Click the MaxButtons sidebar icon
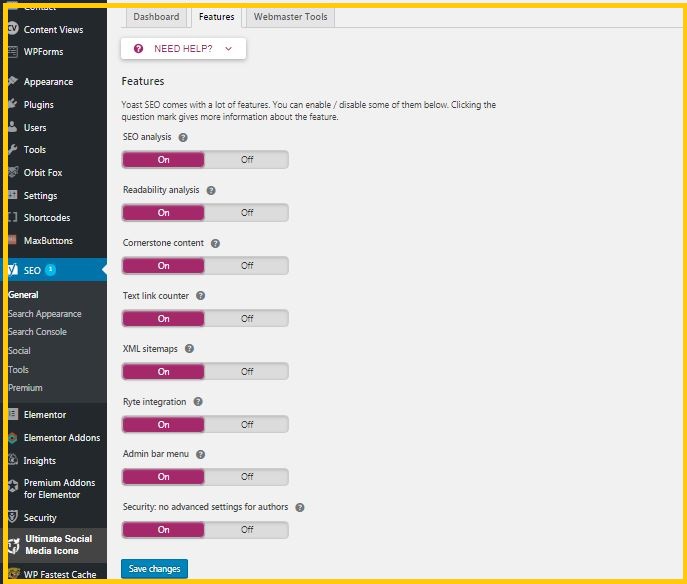 (x=13, y=240)
